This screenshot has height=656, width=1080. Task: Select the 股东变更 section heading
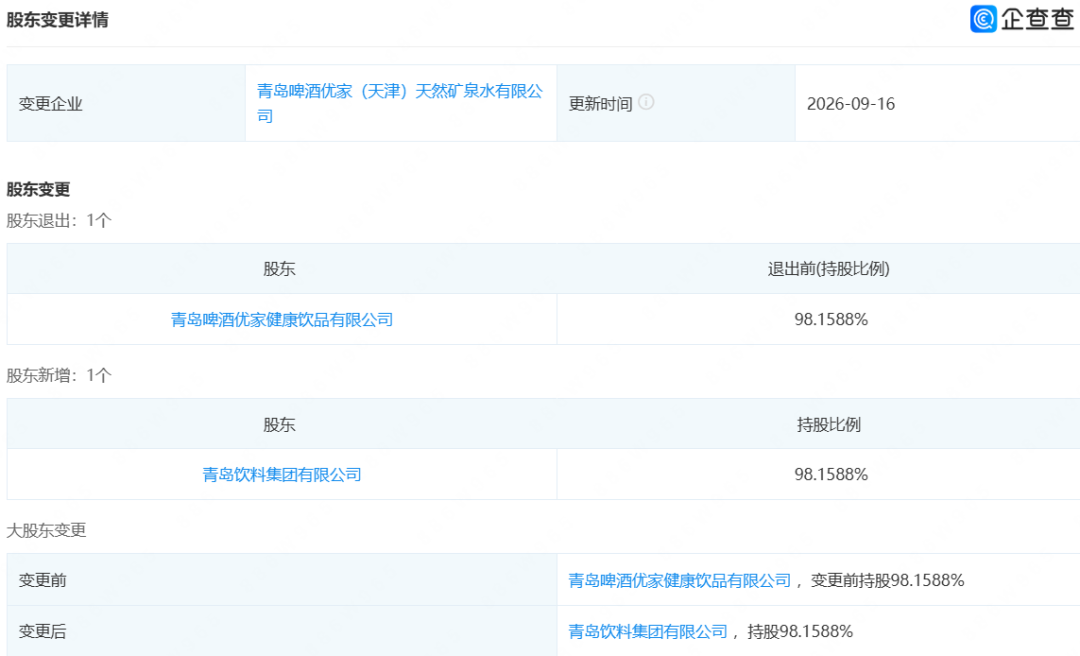point(39,189)
